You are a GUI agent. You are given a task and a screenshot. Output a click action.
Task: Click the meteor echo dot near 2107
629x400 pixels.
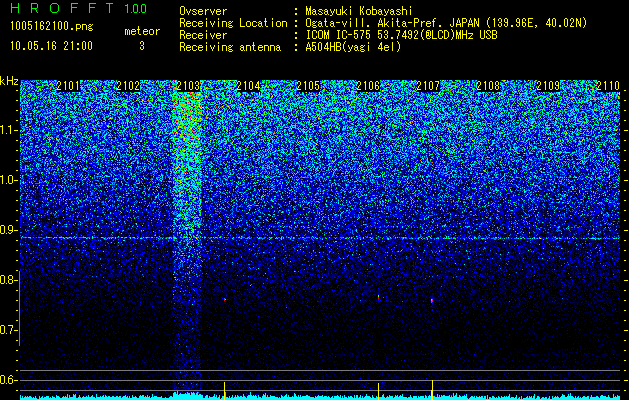click(x=432, y=301)
